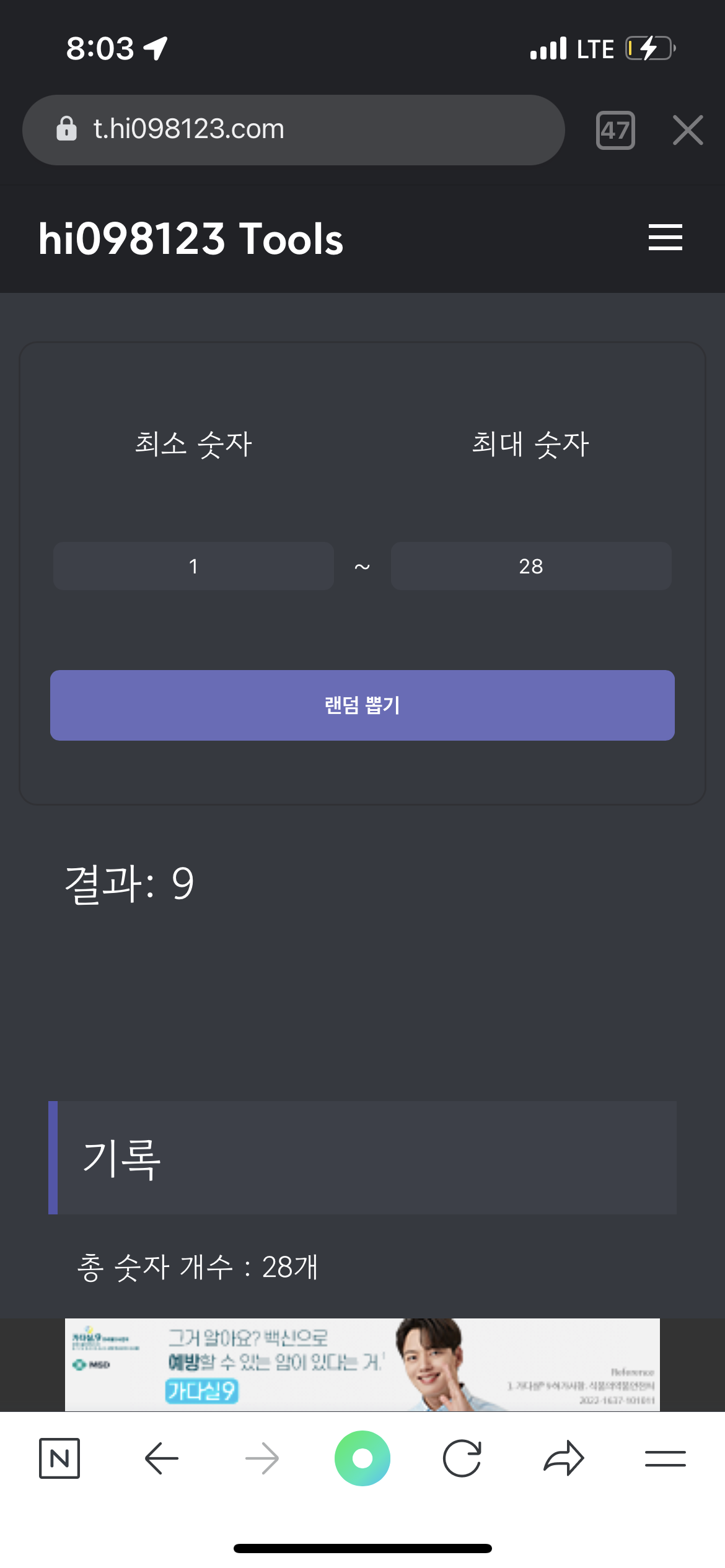Open the hamburger menu in site header
The height and width of the screenshot is (1568, 725).
point(665,238)
